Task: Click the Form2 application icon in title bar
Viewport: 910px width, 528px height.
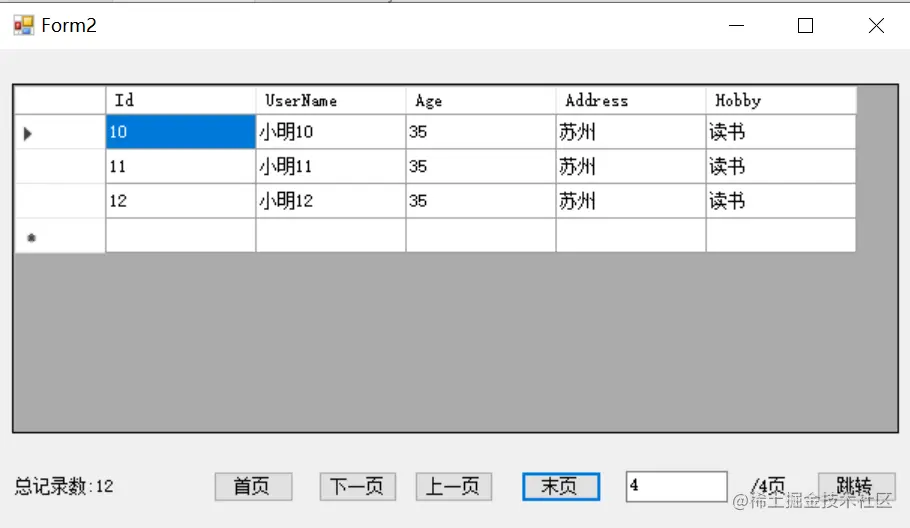Action: (x=24, y=26)
